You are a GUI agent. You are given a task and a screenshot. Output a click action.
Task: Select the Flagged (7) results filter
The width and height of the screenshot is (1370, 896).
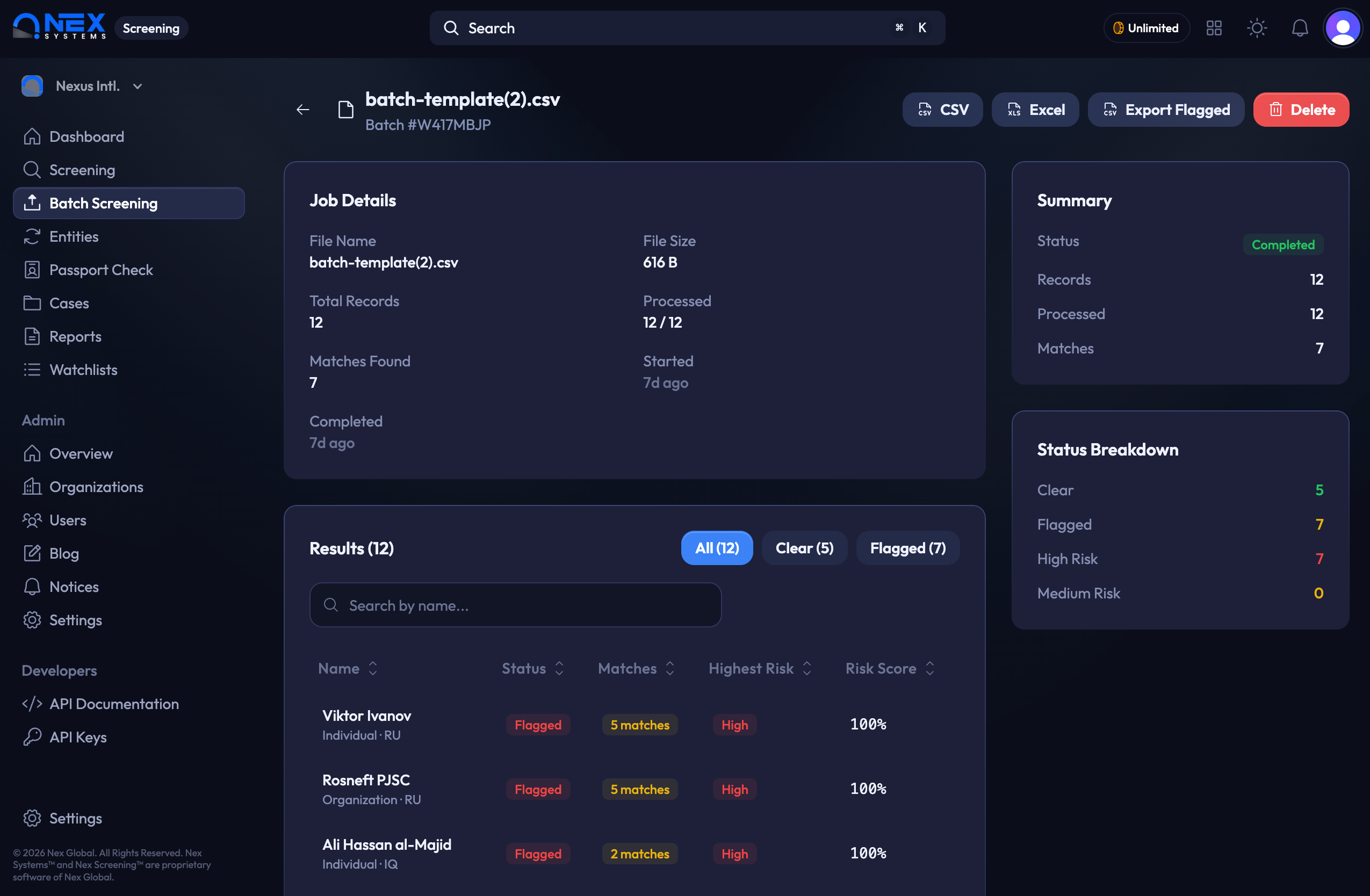click(908, 548)
